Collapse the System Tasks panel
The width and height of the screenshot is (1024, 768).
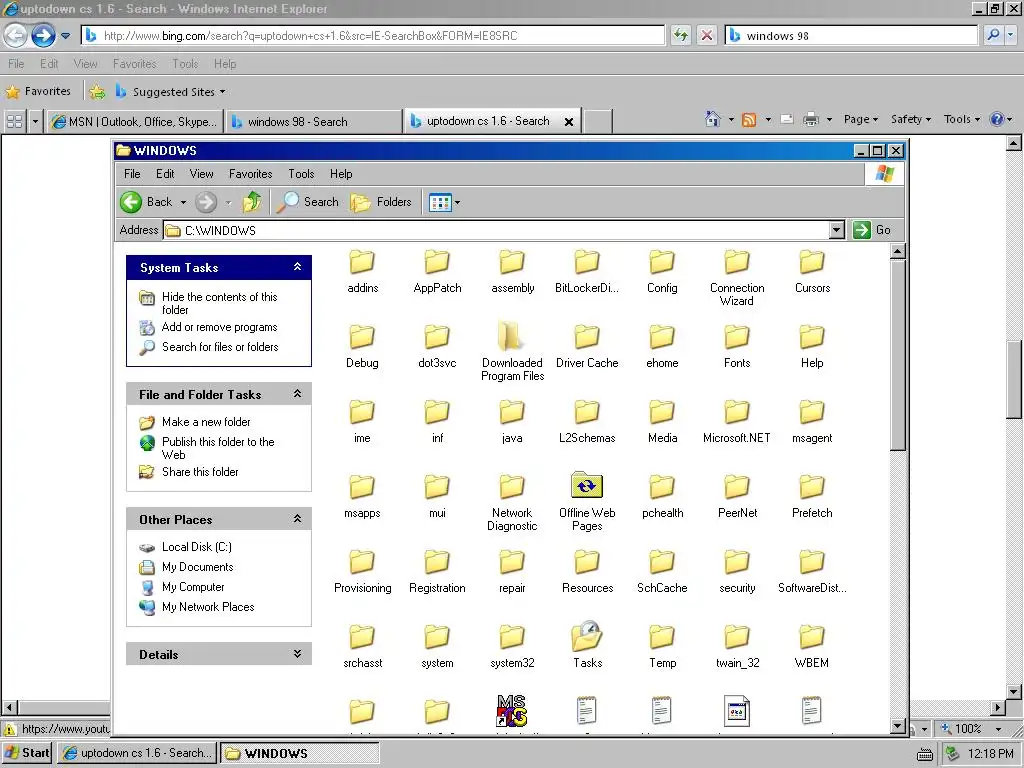click(297, 267)
